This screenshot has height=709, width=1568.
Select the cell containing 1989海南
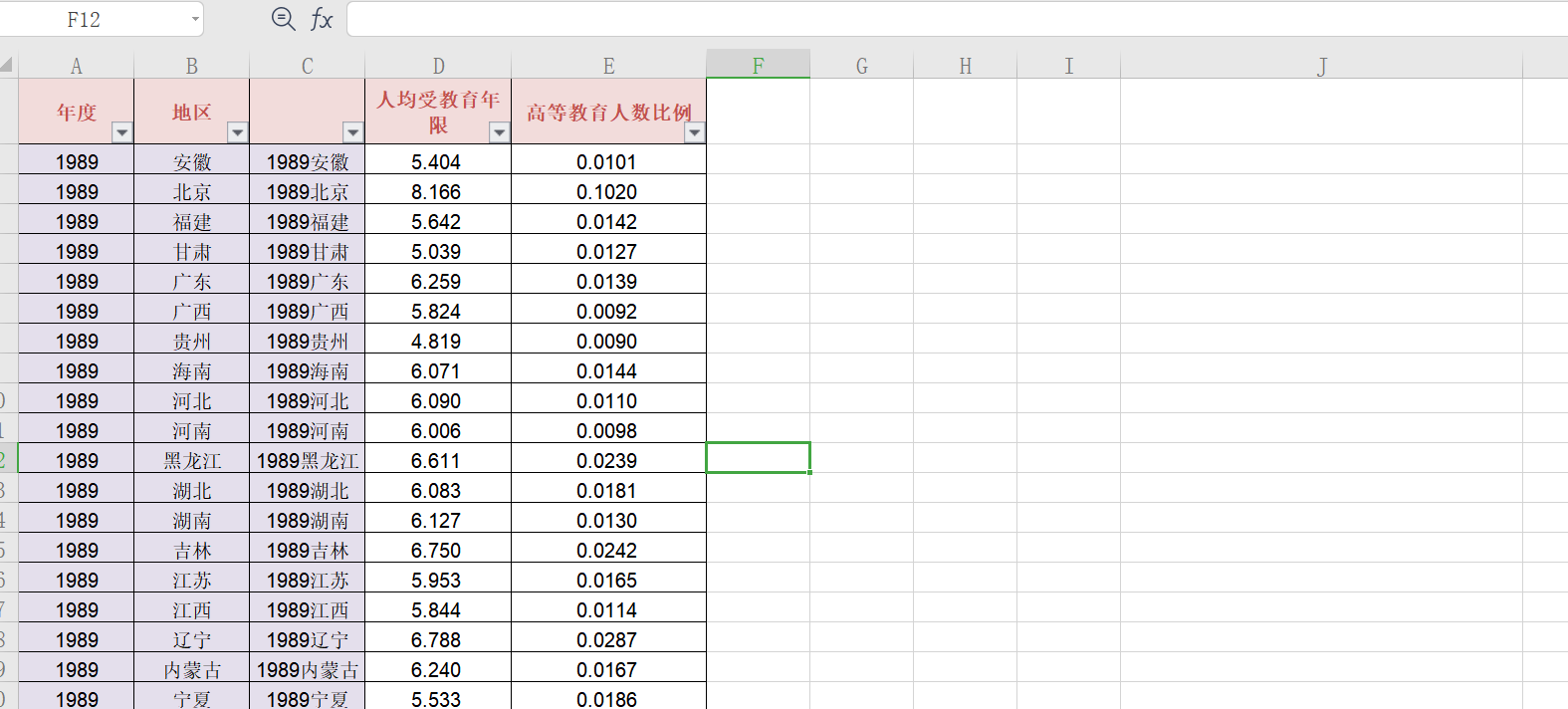click(308, 370)
